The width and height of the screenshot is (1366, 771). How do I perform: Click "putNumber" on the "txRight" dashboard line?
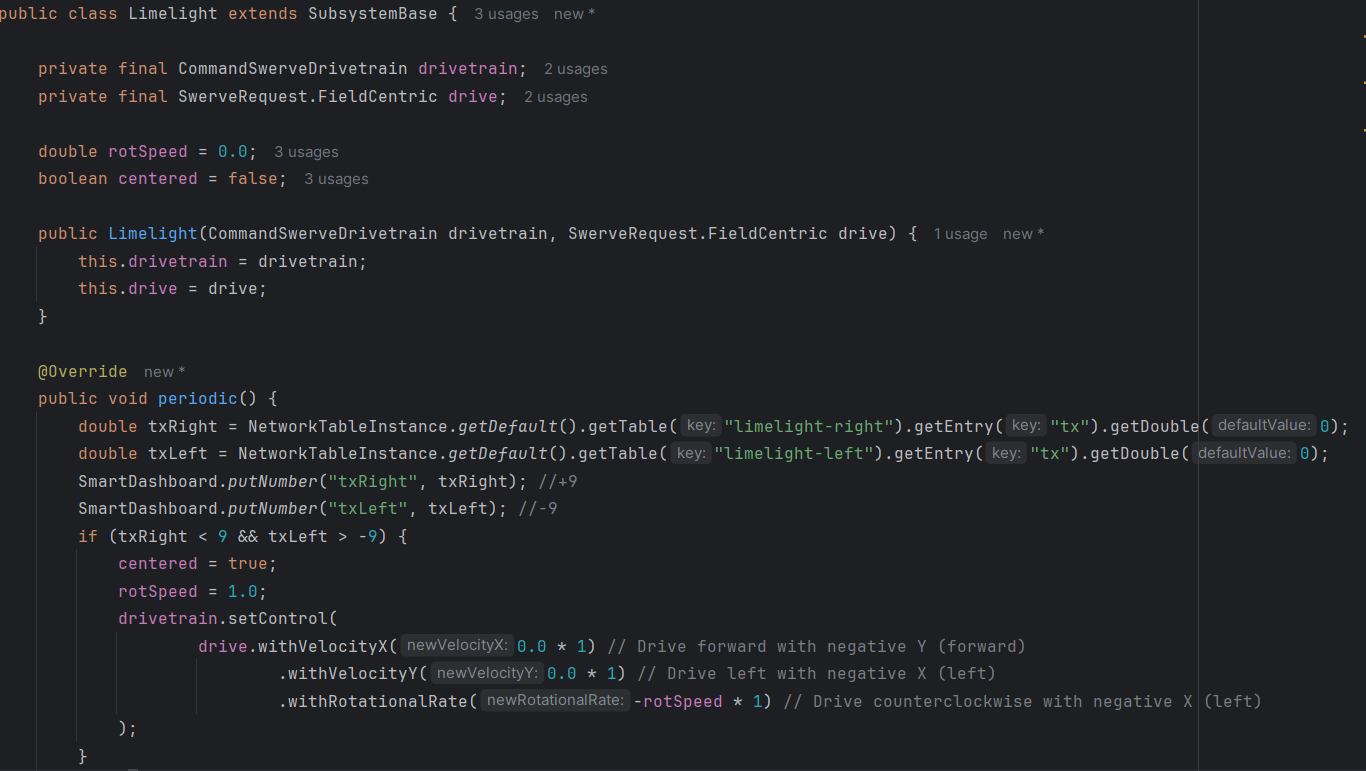(273, 481)
